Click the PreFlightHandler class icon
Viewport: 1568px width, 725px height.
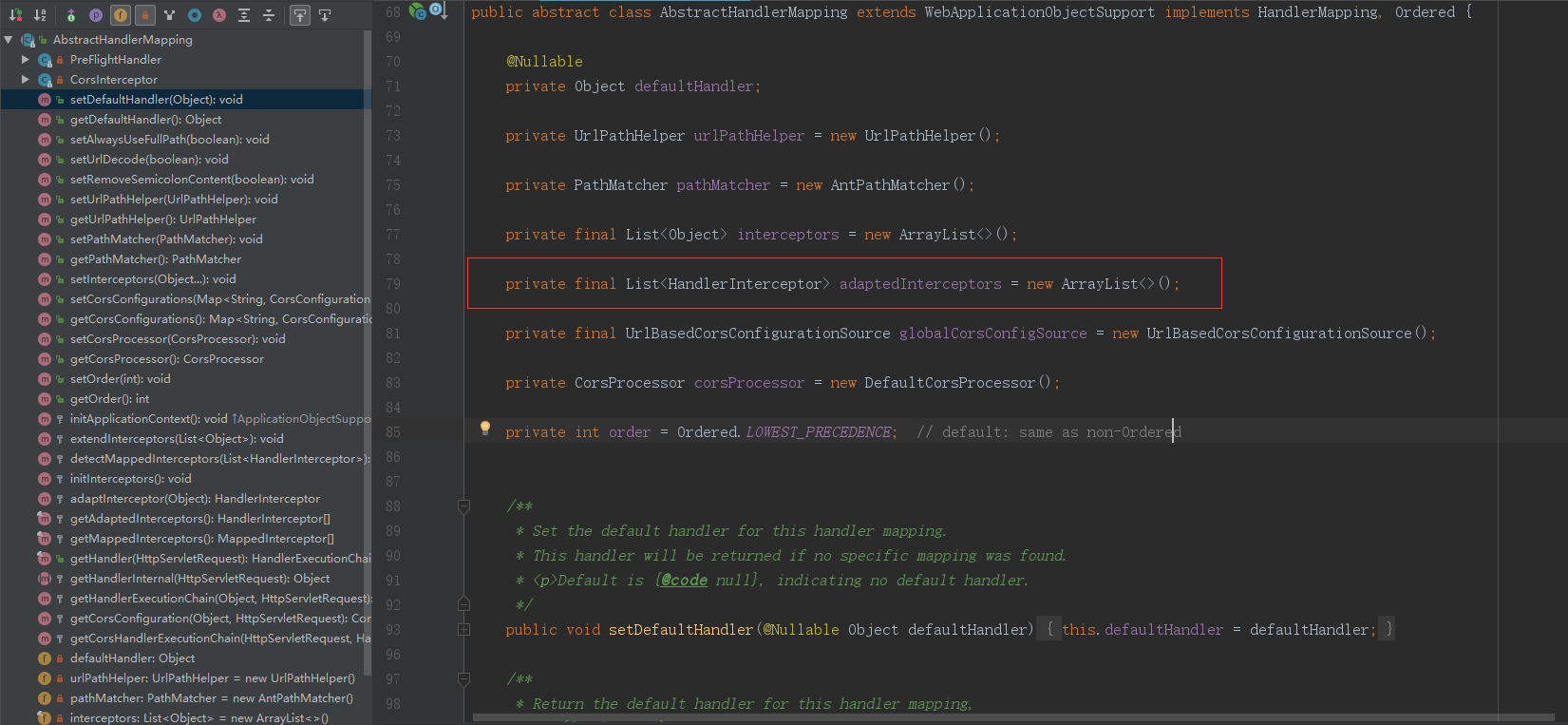point(45,60)
